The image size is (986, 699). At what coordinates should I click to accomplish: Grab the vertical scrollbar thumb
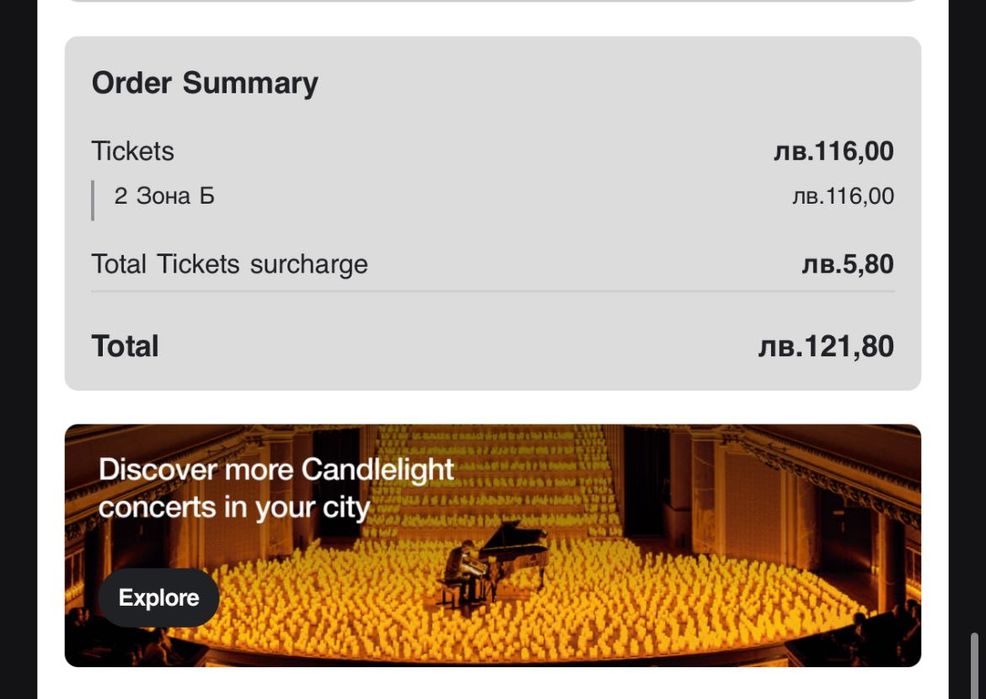click(x=975, y=664)
